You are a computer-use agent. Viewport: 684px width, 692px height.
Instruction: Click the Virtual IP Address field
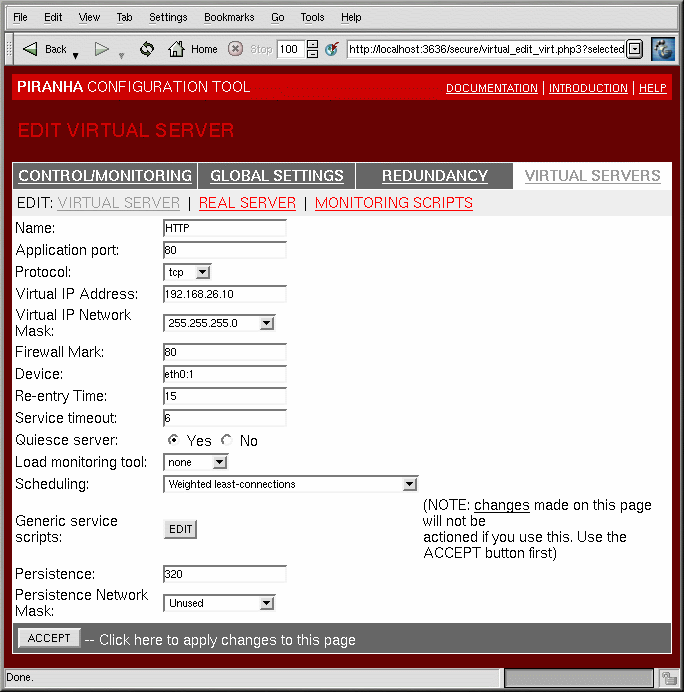click(x=225, y=294)
